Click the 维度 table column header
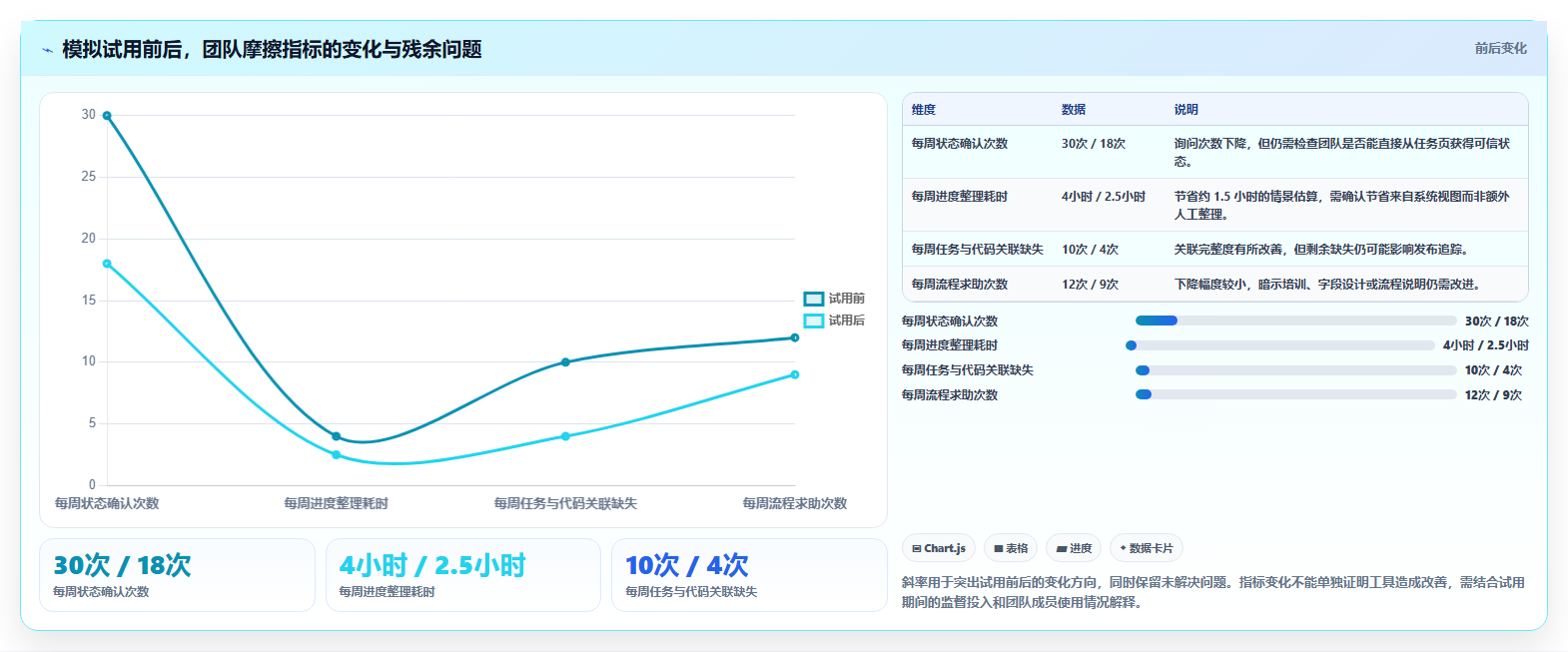This screenshot has width=1568, height=652. [924, 110]
